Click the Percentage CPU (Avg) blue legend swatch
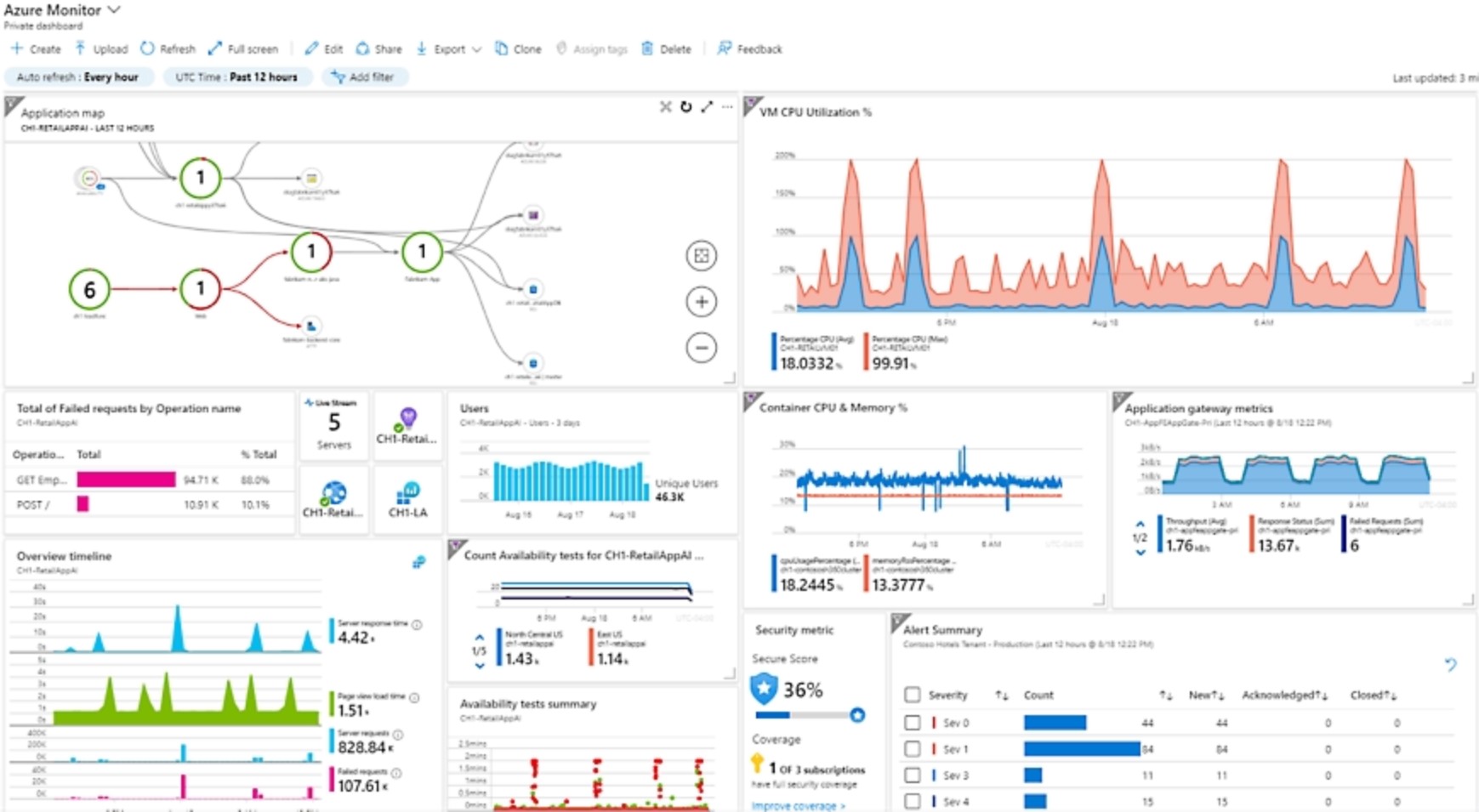The height and width of the screenshot is (812, 1479). tap(774, 352)
